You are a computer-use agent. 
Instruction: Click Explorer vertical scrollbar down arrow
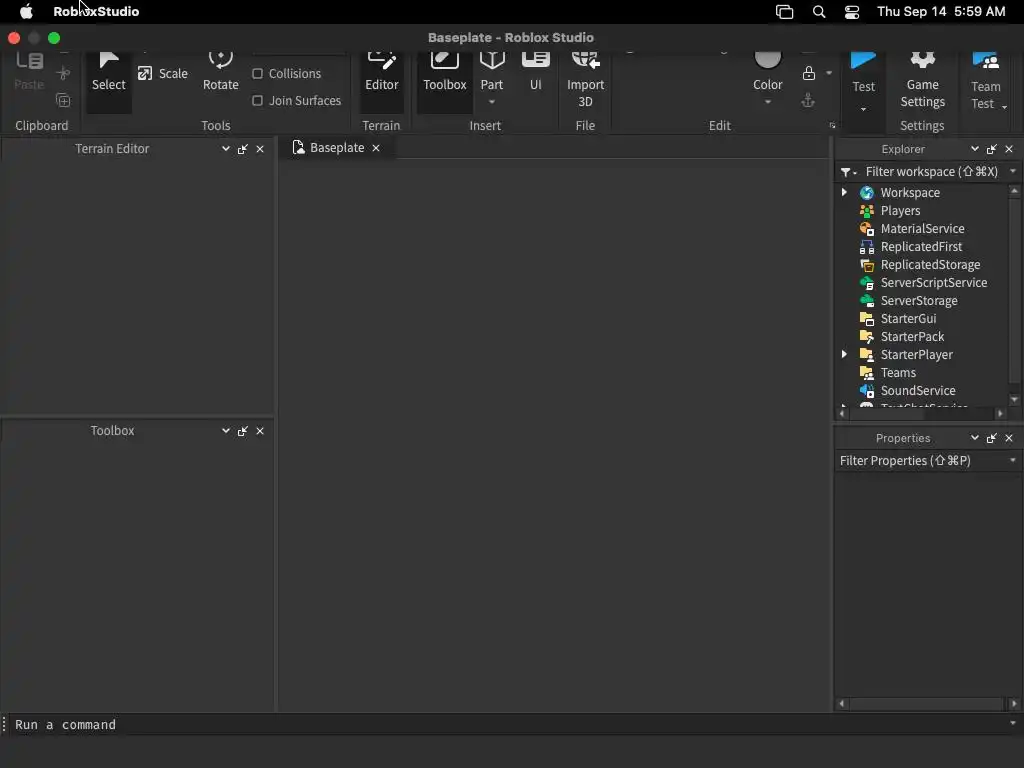tap(1014, 399)
